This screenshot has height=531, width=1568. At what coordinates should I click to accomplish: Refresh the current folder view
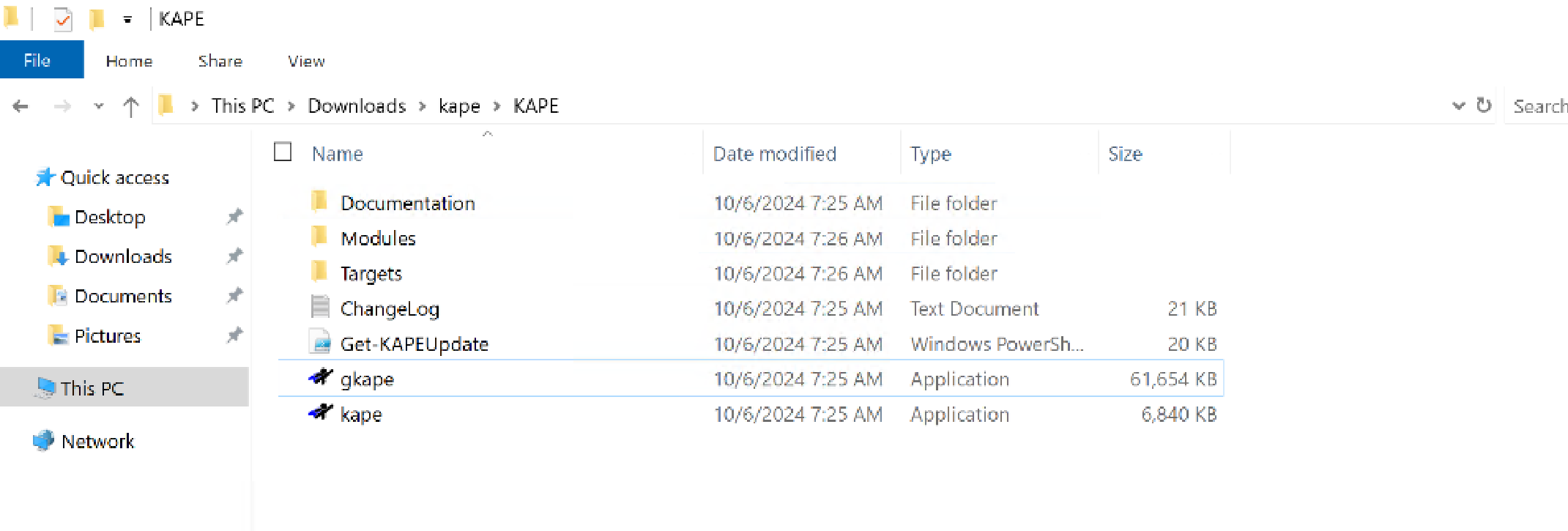[x=1484, y=105]
